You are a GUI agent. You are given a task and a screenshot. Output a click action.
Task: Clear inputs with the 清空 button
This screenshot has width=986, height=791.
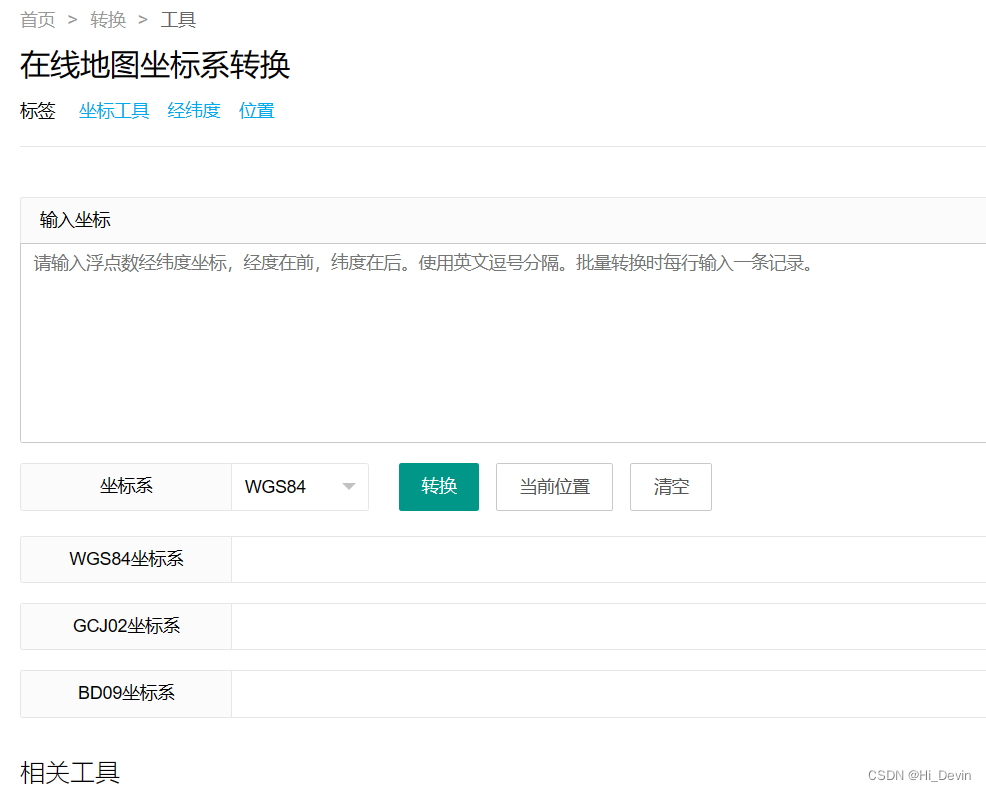tap(671, 487)
